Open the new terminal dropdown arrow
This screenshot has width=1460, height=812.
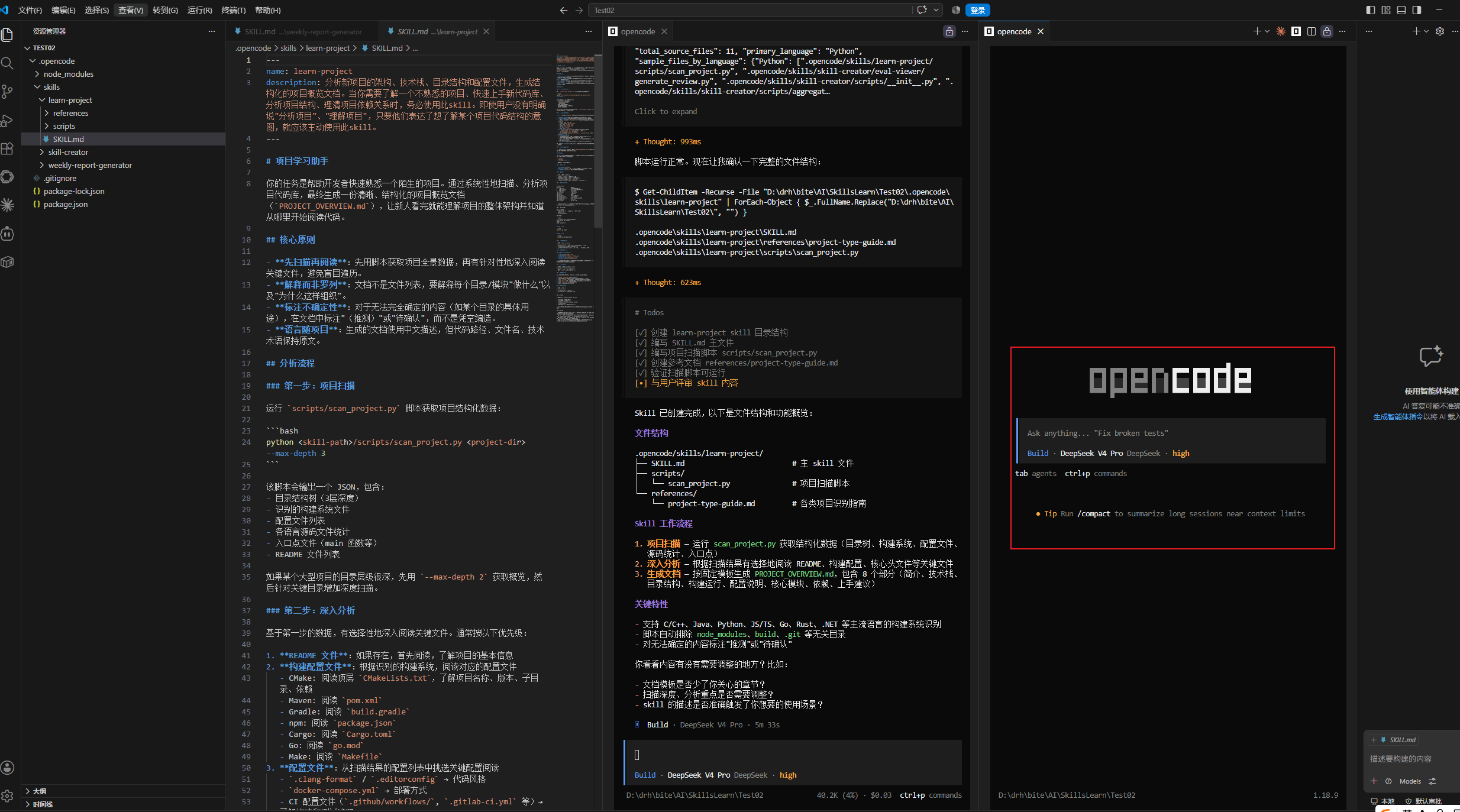coord(1267,31)
